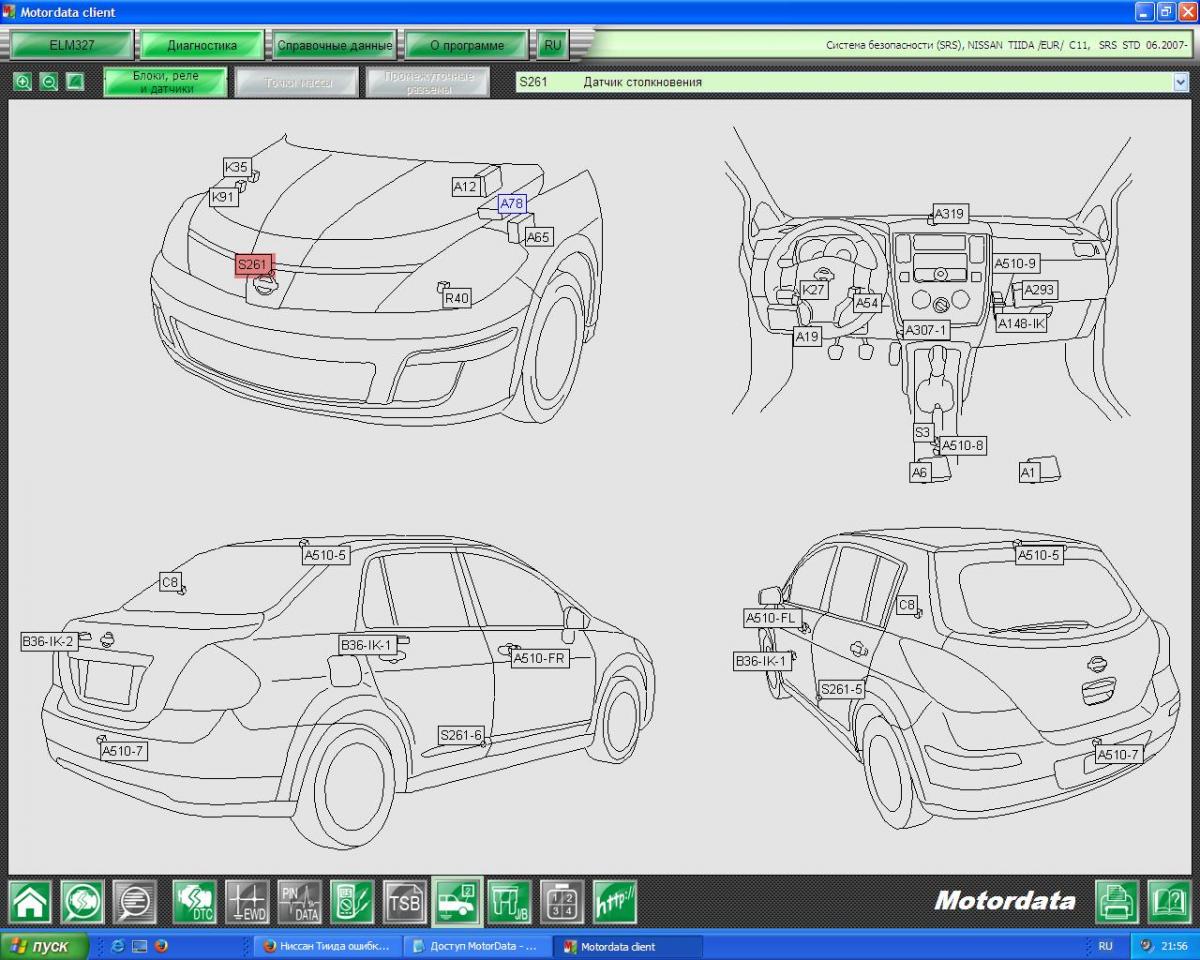This screenshot has width=1200, height=960.
Task: Select the A148-IK component label
Action: coord(1022,324)
